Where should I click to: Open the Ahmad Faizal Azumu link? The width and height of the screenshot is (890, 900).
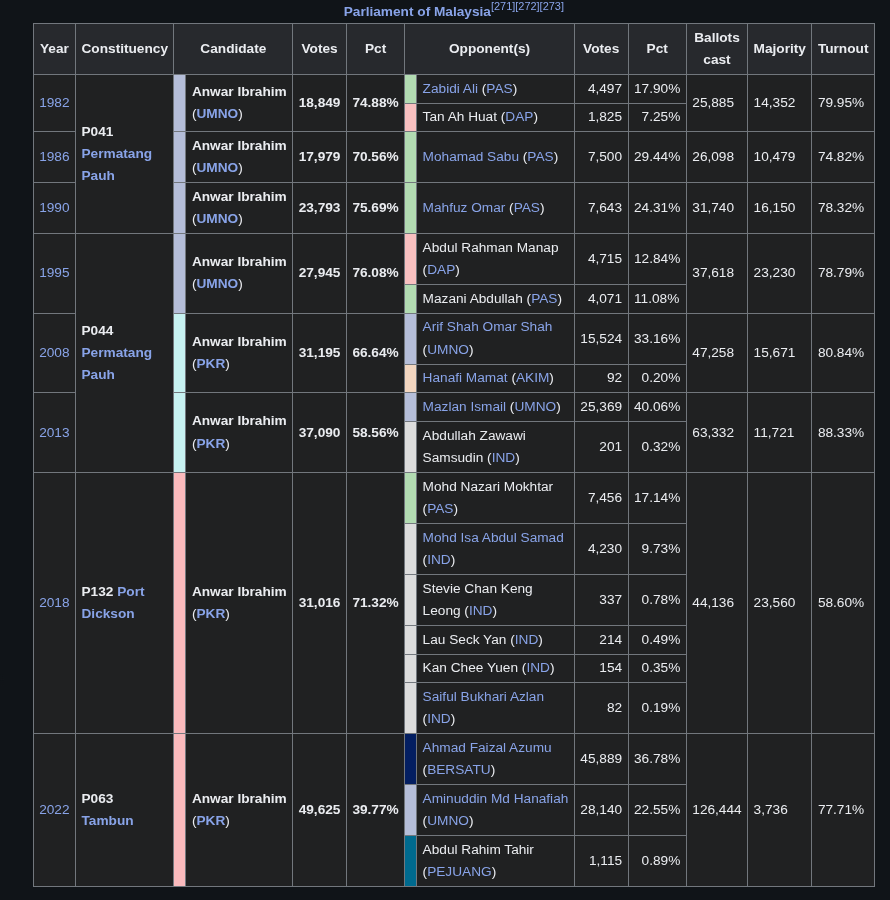click(x=487, y=748)
